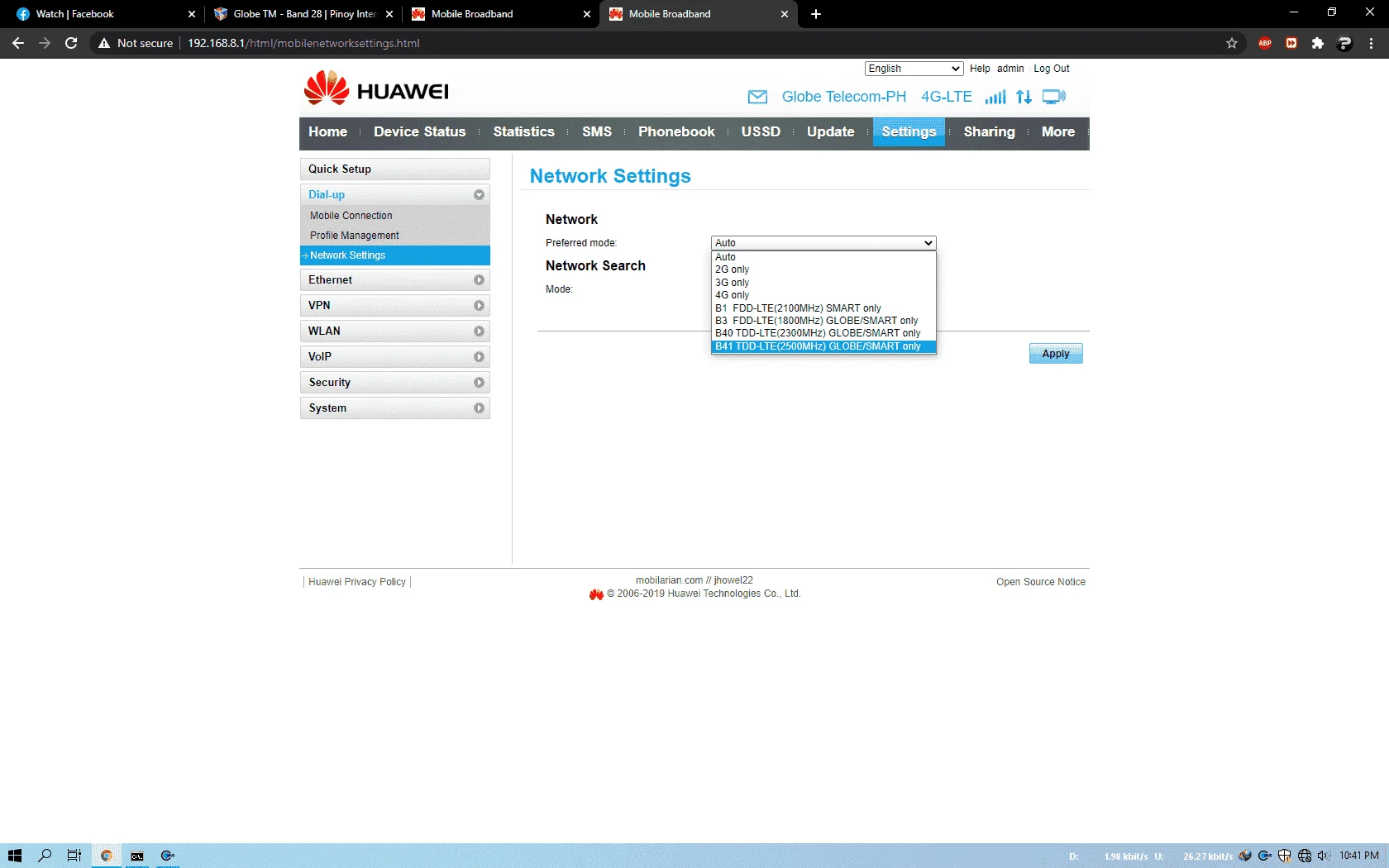Screen dimensions: 1389x868
Task: Open the SMS envelope message icon
Action: coord(757,97)
